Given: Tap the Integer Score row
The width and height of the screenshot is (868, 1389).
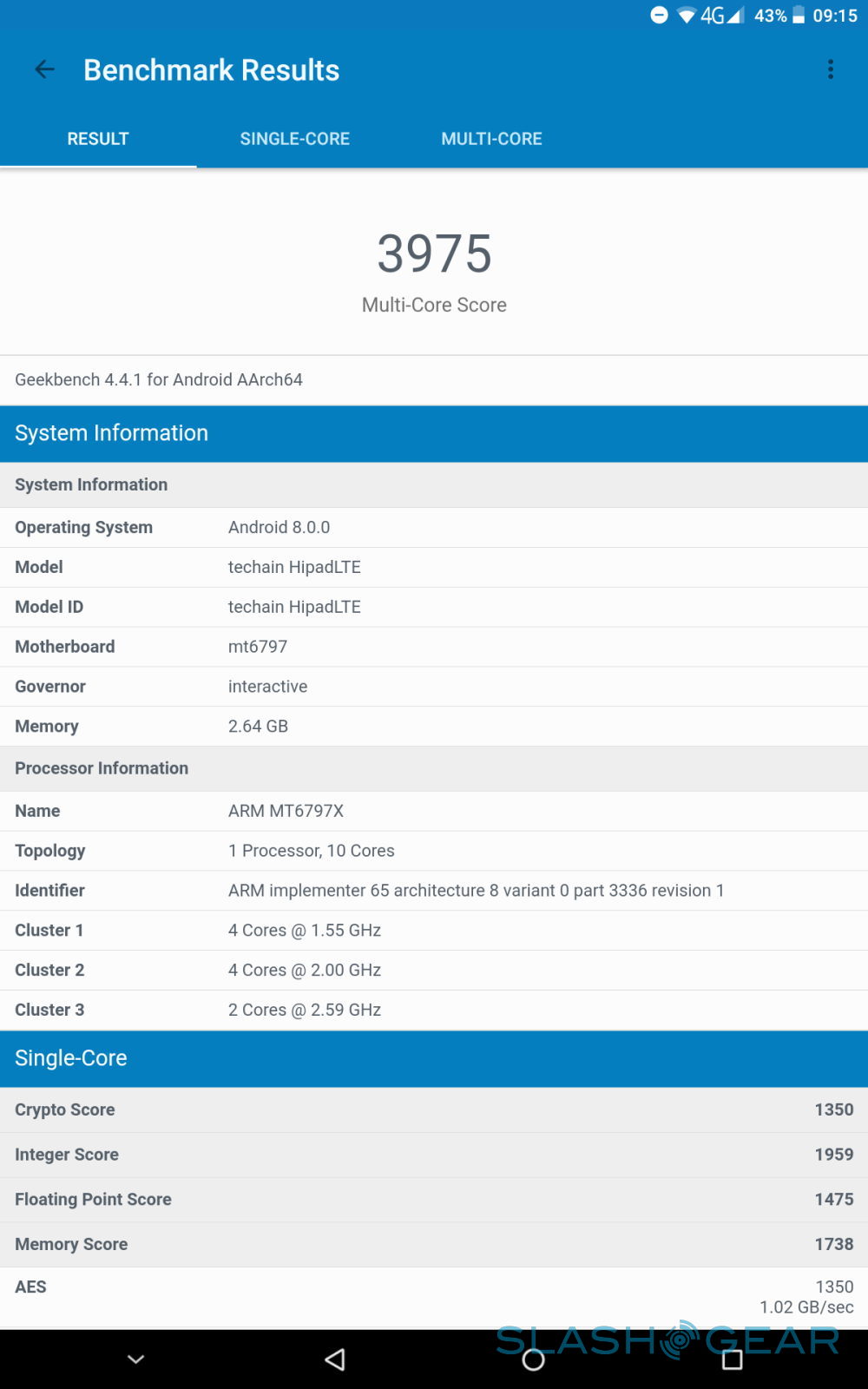Looking at the screenshot, I should point(434,1155).
